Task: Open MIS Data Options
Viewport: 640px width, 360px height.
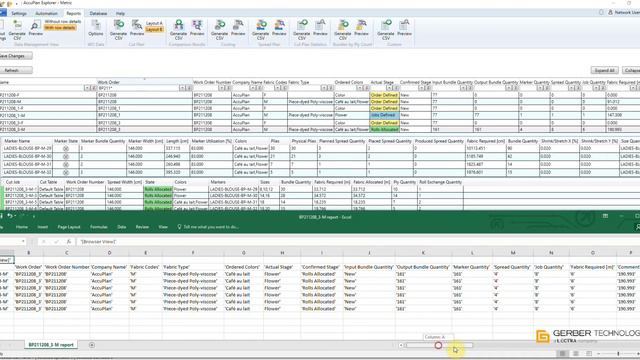Action: point(96,28)
